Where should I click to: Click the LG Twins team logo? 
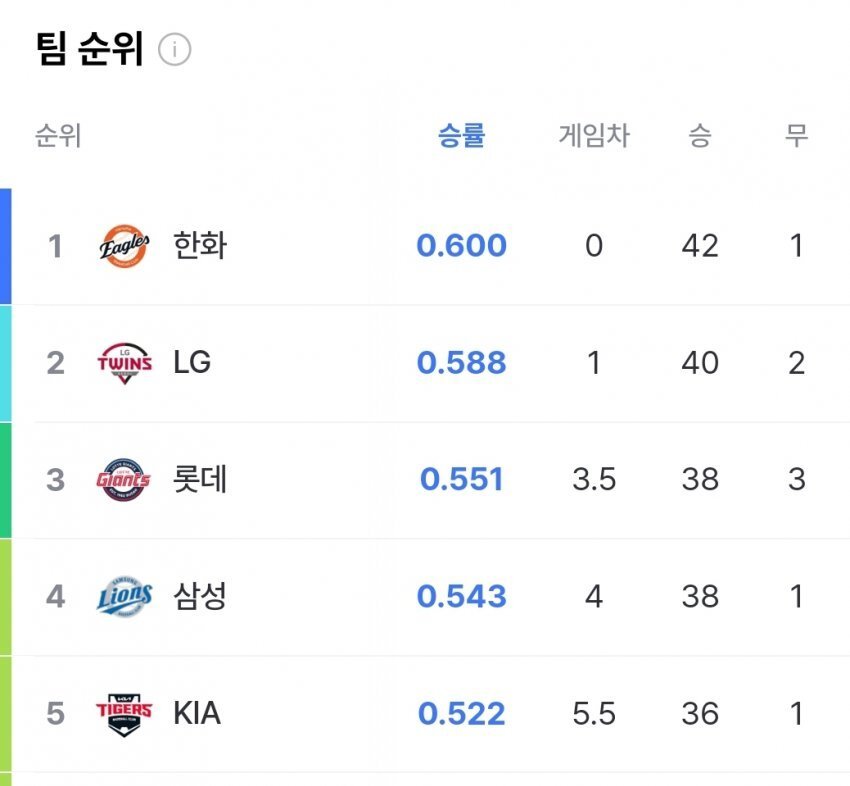point(122,362)
